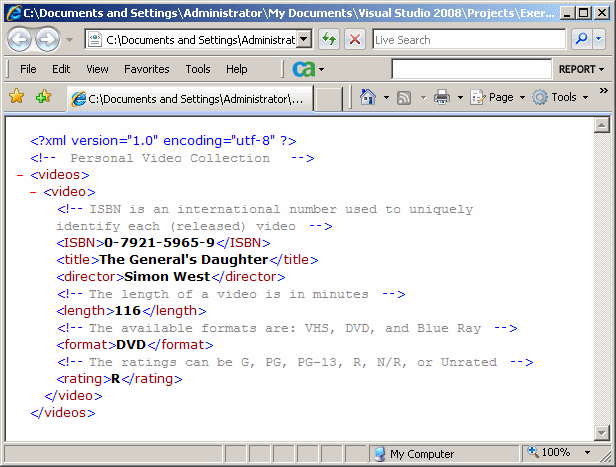This screenshot has width=616, height=467.
Task: Click the address bar path field
Action: (x=191, y=40)
